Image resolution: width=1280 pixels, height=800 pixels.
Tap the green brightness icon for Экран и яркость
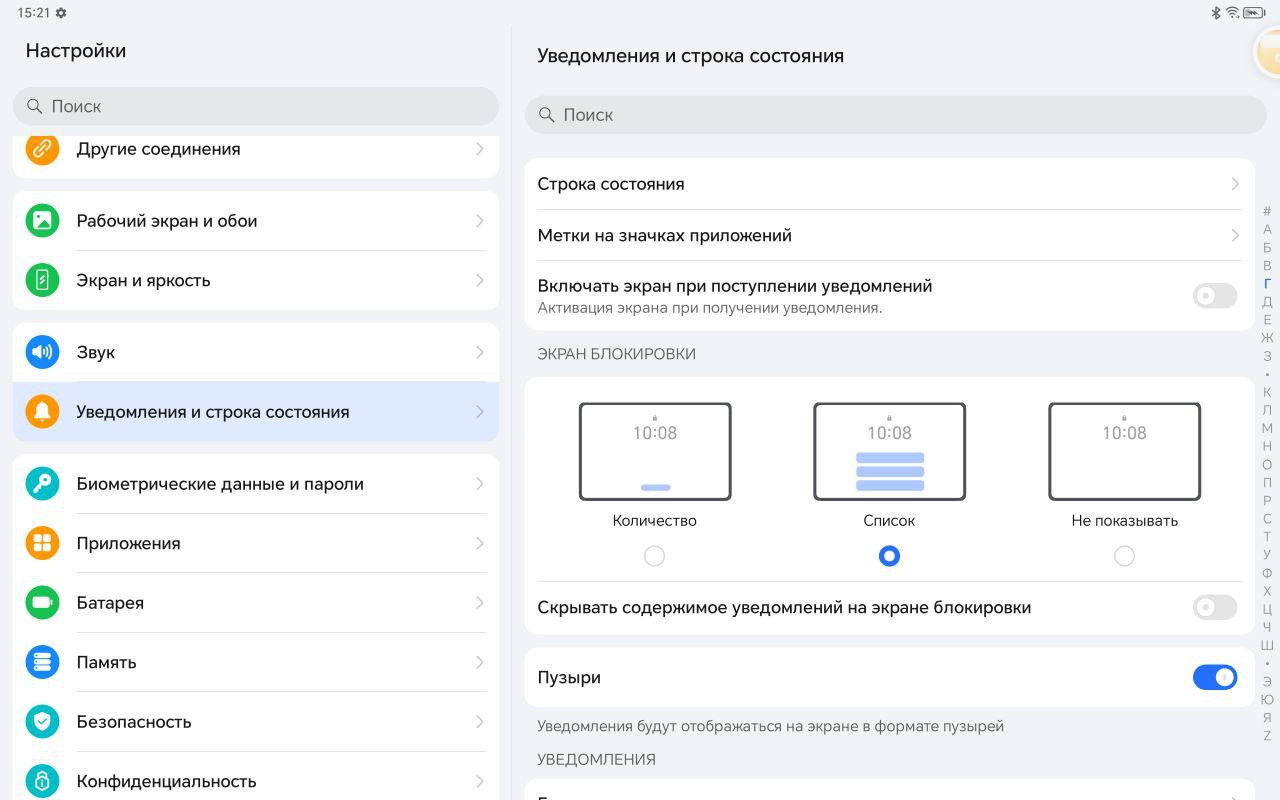(x=42, y=280)
